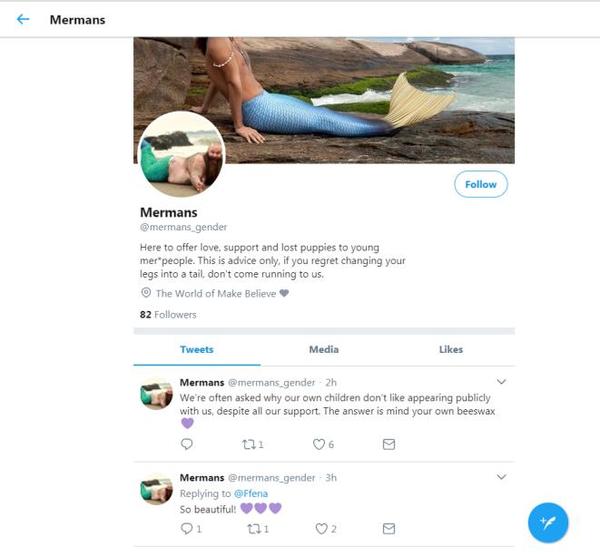Open the Likes tab
The height and width of the screenshot is (556, 600).
click(451, 349)
